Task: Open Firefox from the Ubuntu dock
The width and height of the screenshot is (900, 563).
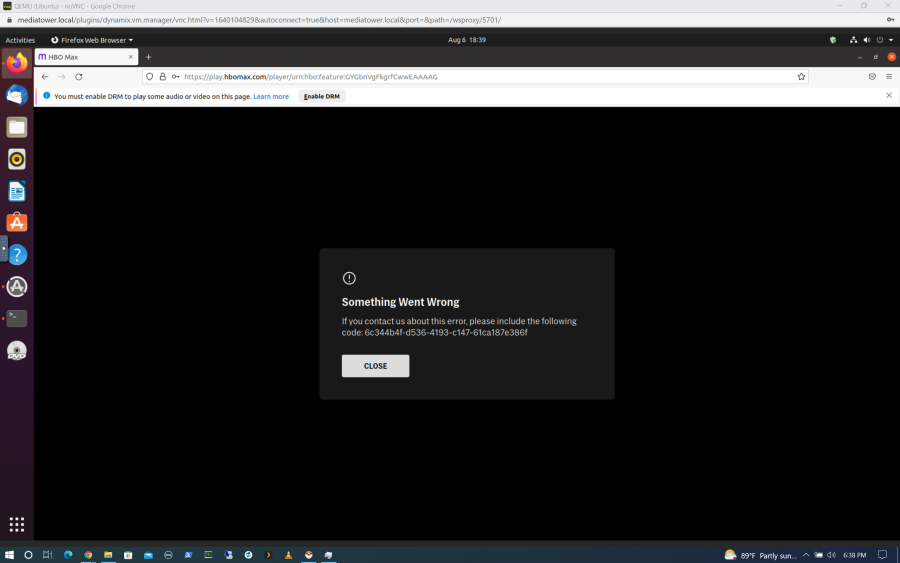Action: tap(17, 63)
